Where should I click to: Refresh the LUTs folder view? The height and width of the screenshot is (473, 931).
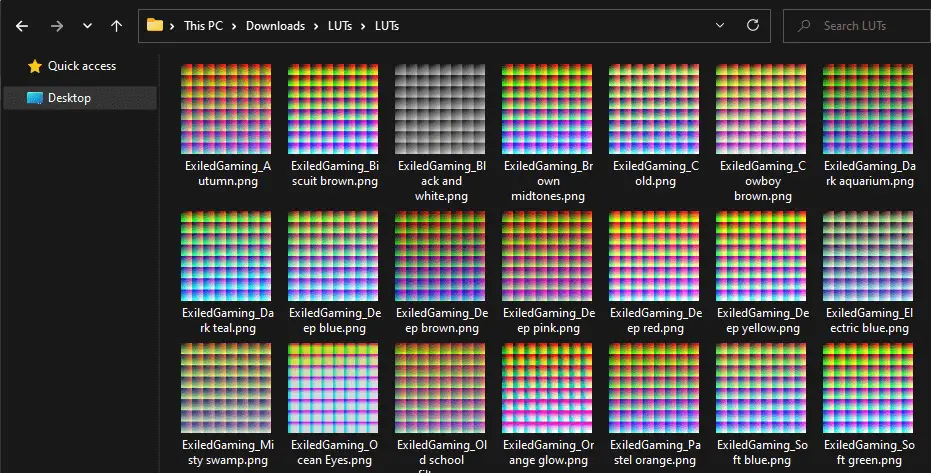753,26
